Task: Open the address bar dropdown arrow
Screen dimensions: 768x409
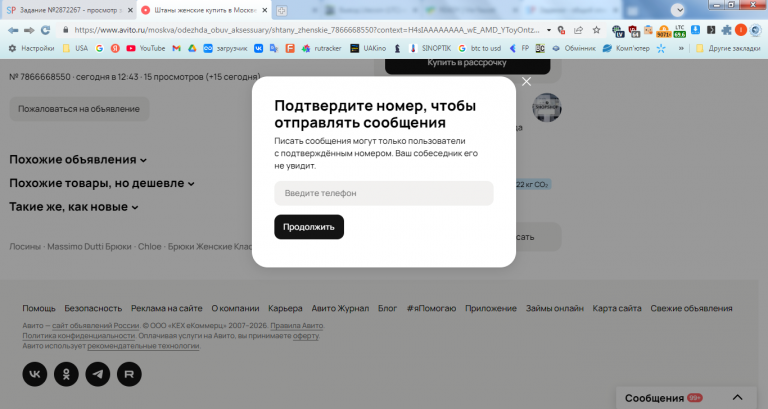Action: tap(549, 30)
